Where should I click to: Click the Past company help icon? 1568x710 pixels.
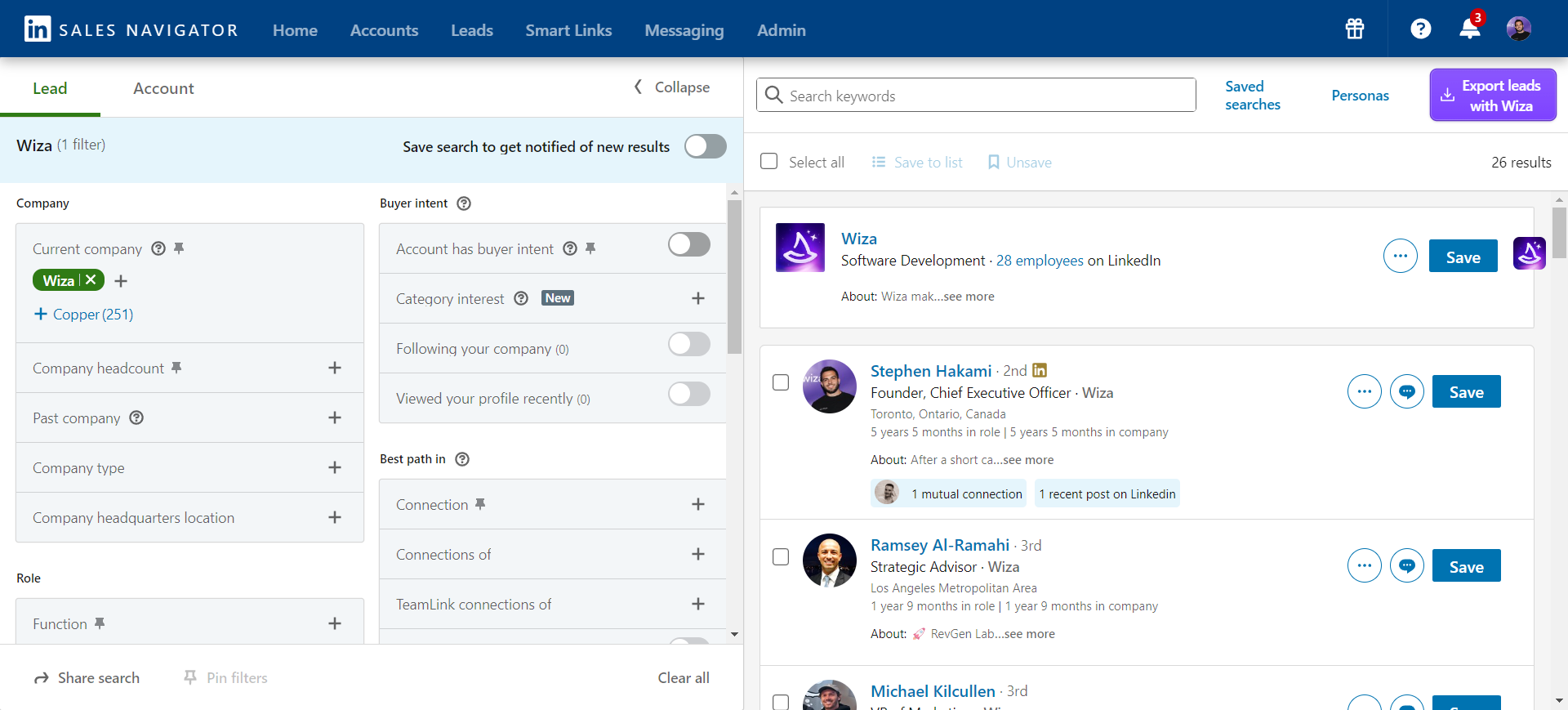pyautogui.click(x=136, y=418)
